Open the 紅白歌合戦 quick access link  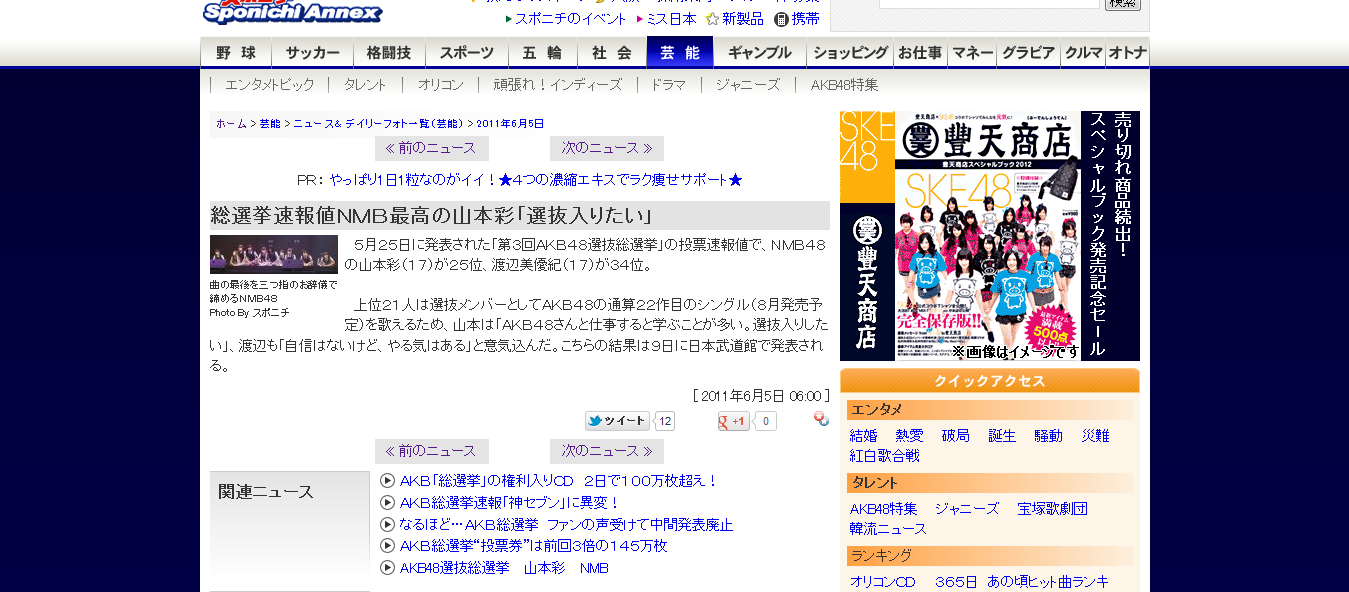(885, 456)
